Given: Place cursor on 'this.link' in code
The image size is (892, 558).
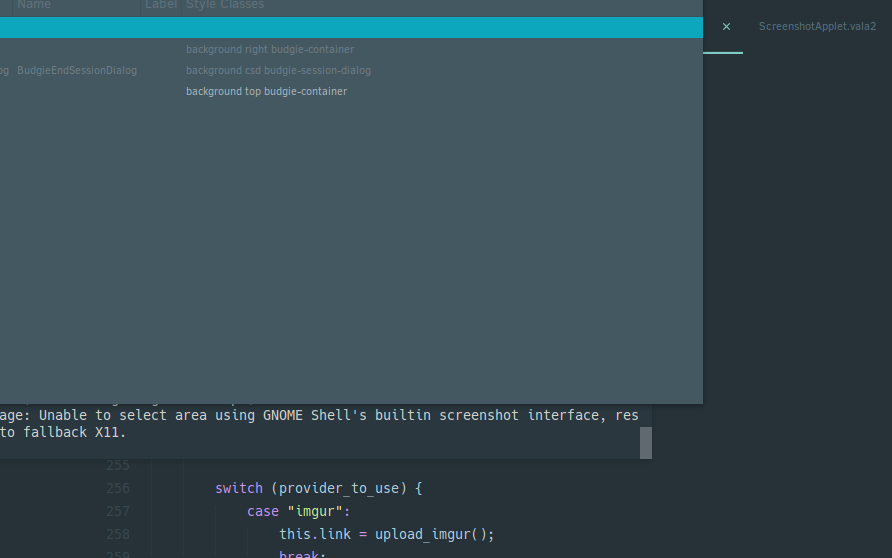Looking at the screenshot, I should (315, 534).
